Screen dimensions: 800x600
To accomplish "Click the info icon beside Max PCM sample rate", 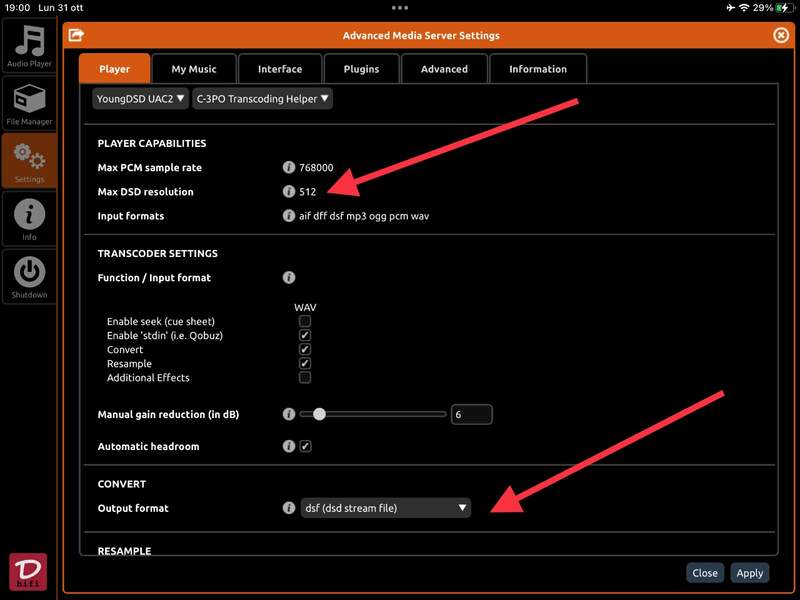I will pyautogui.click(x=289, y=168).
